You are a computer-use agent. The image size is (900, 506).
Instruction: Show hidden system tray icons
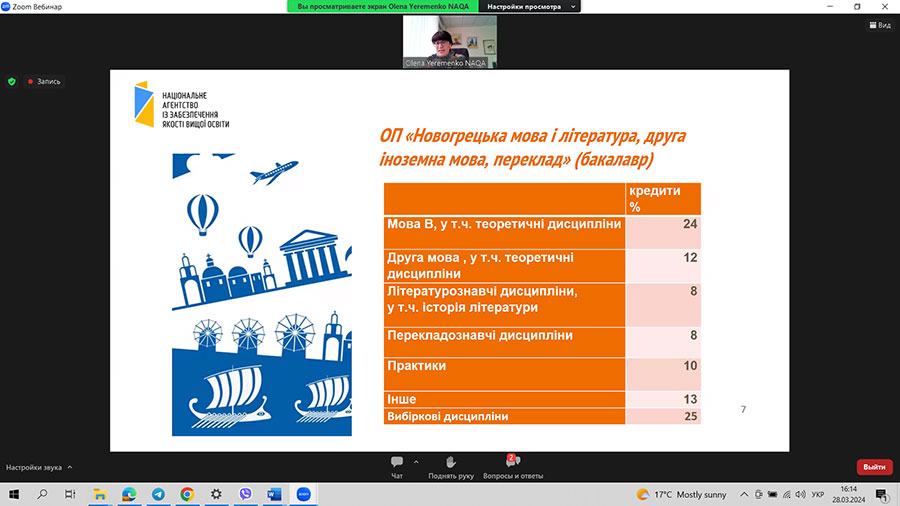pyautogui.click(x=744, y=495)
